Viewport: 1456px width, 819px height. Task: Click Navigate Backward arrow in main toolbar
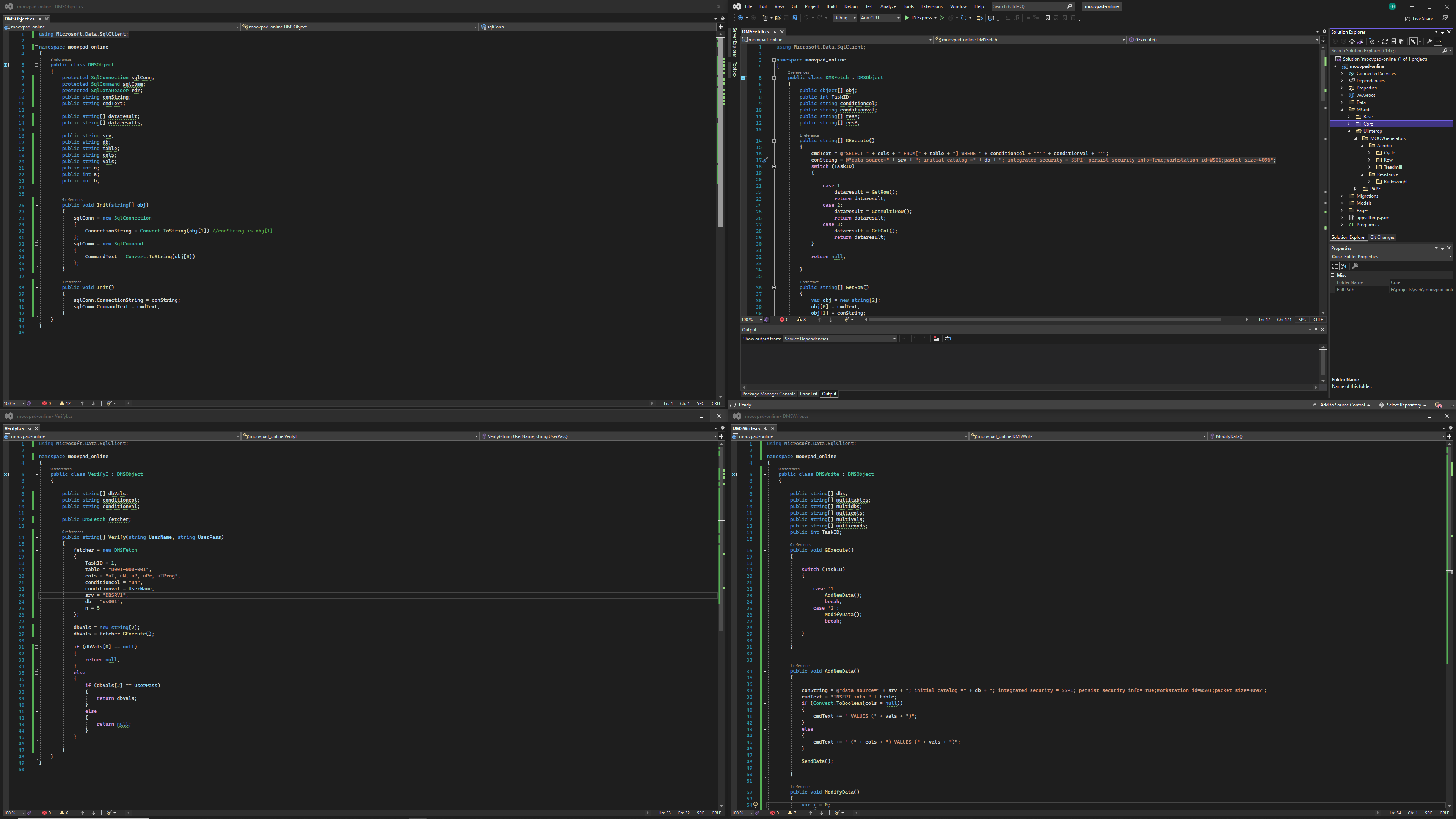[x=741, y=18]
